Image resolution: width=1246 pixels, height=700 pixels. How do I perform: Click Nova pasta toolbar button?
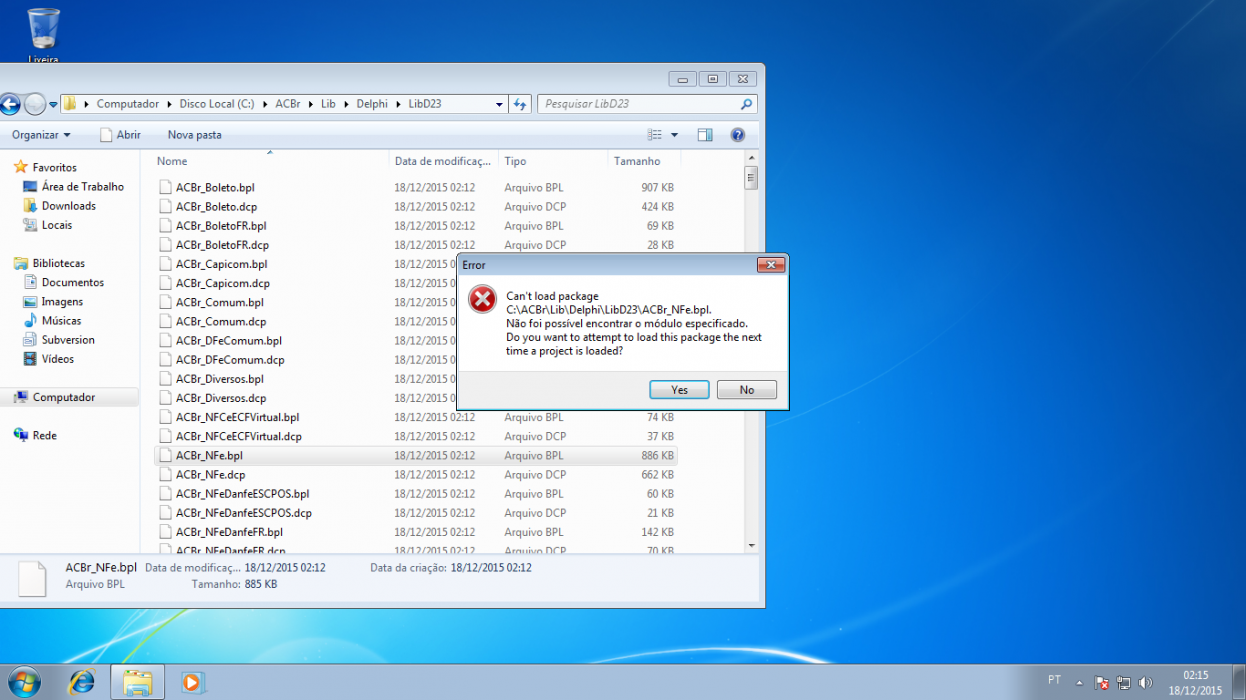(x=194, y=135)
